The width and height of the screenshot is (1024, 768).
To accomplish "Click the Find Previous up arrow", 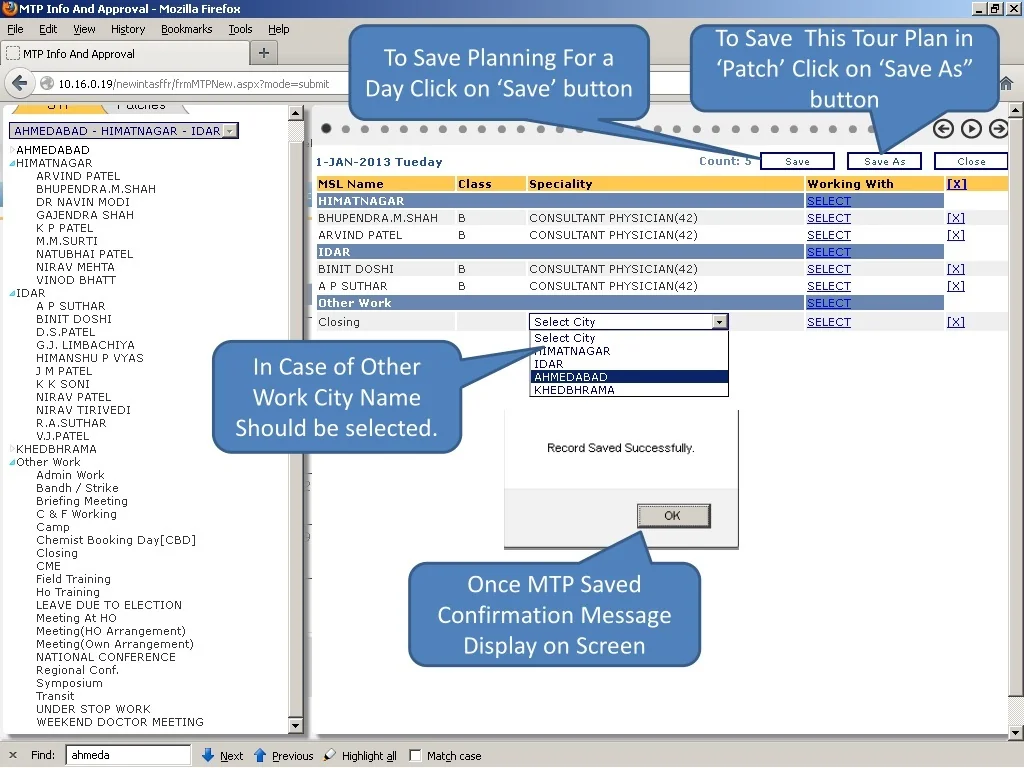I will (260, 756).
